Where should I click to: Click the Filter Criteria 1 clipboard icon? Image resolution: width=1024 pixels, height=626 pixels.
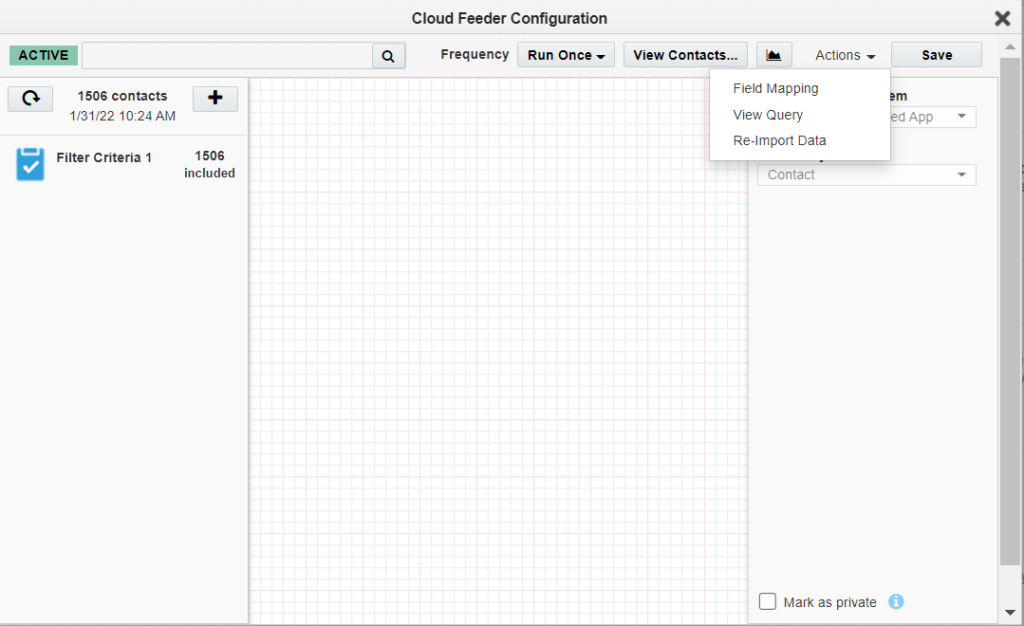coord(31,164)
